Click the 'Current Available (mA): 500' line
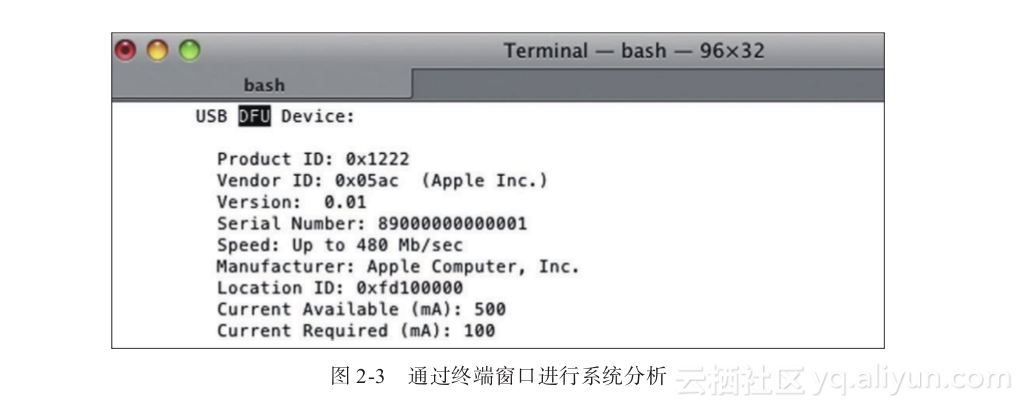 pyautogui.click(x=361, y=309)
